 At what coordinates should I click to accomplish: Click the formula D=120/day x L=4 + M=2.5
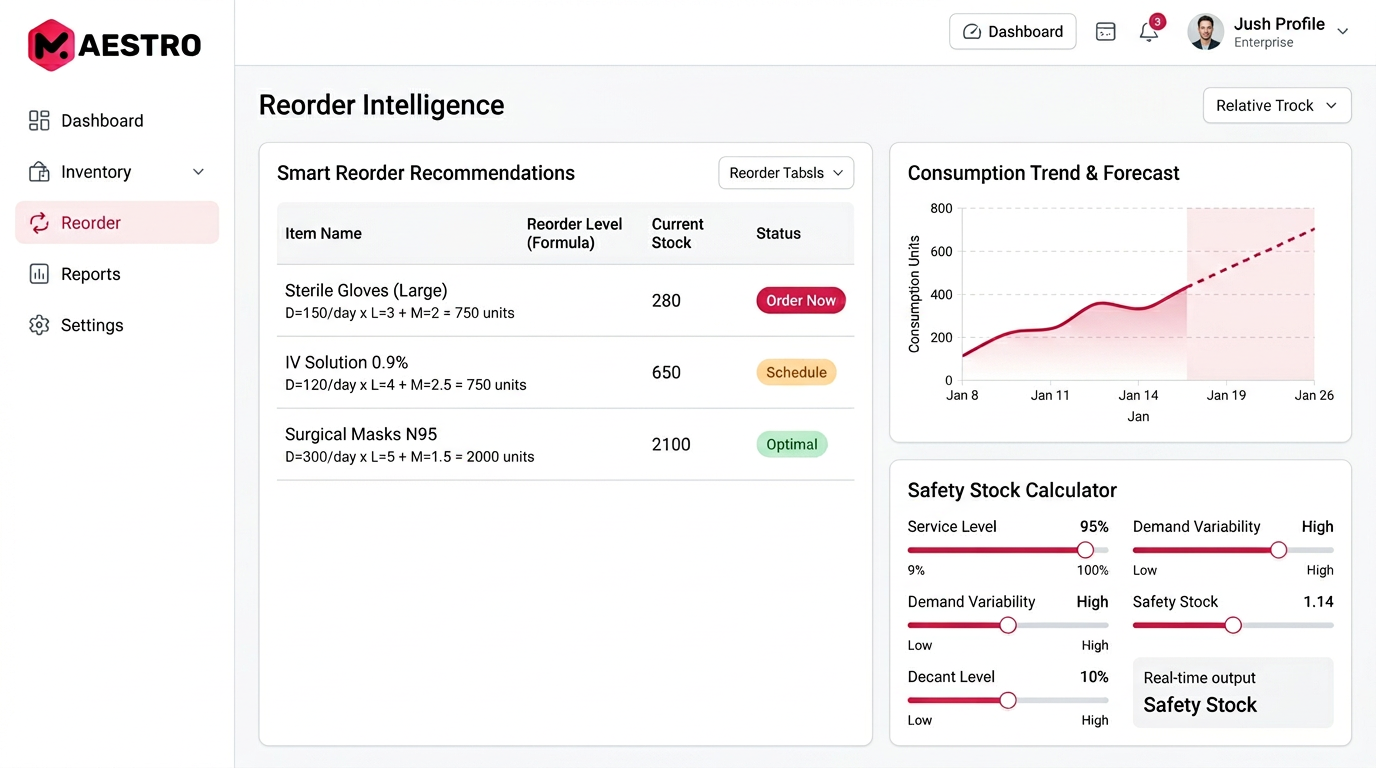click(x=406, y=385)
